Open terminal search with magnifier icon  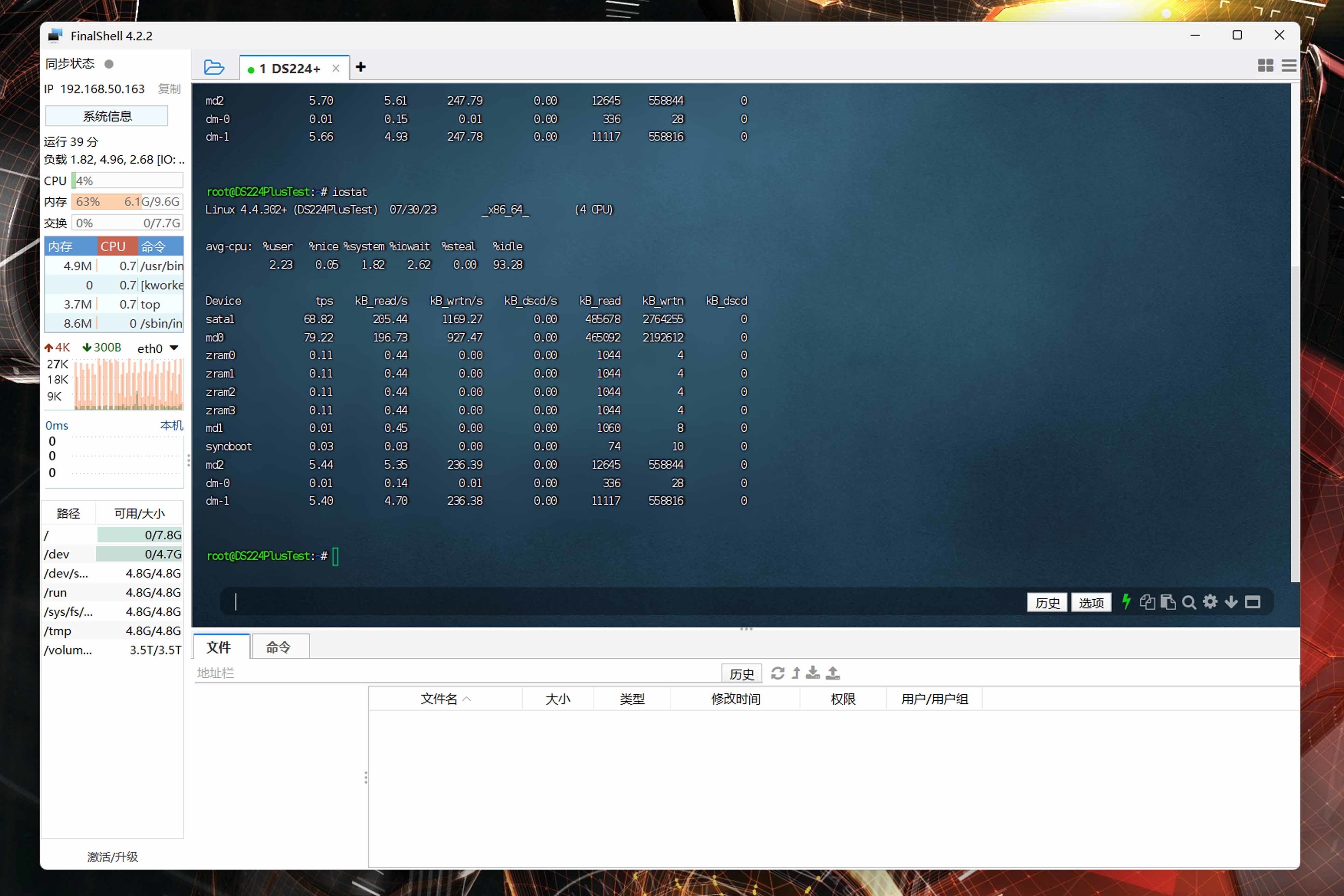pyautogui.click(x=1189, y=602)
